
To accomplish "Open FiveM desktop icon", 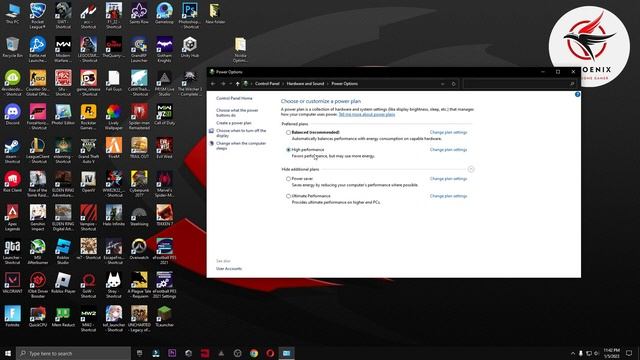I will coord(114,149).
